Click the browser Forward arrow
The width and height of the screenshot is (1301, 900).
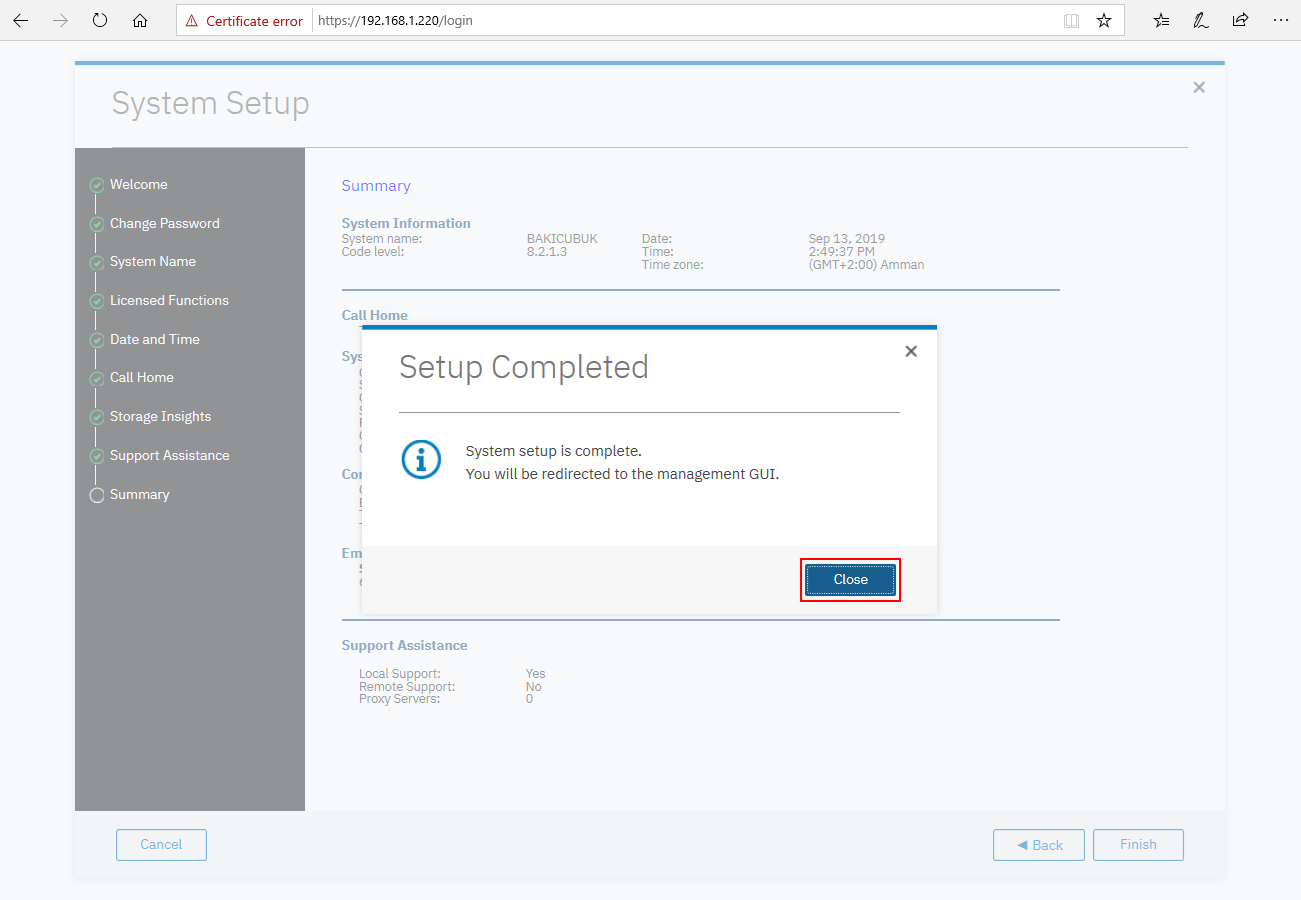pyautogui.click(x=60, y=20)
